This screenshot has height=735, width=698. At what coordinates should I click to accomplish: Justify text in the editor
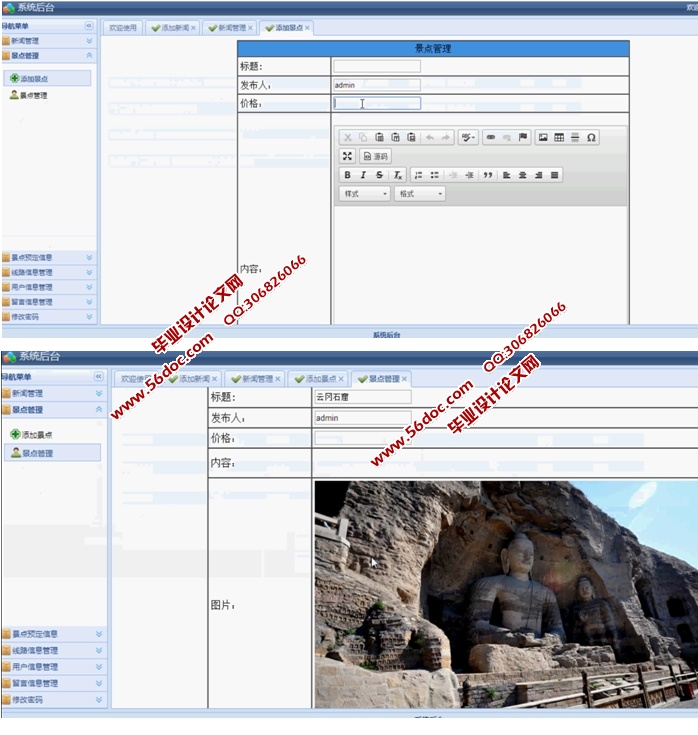point(555,175)
